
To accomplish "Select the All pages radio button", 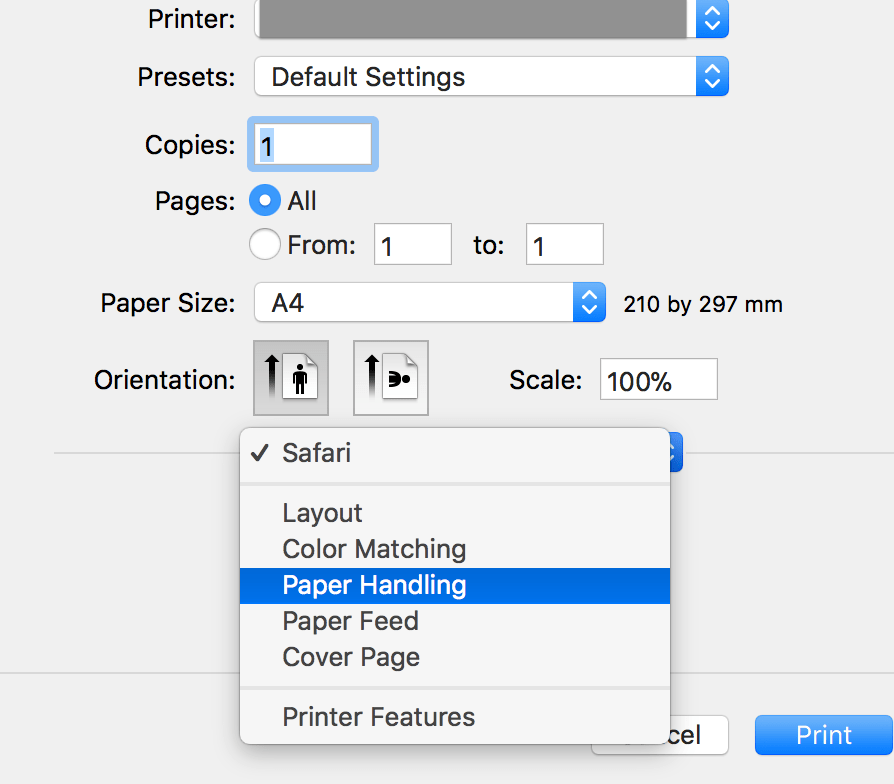I will point(264,201).
